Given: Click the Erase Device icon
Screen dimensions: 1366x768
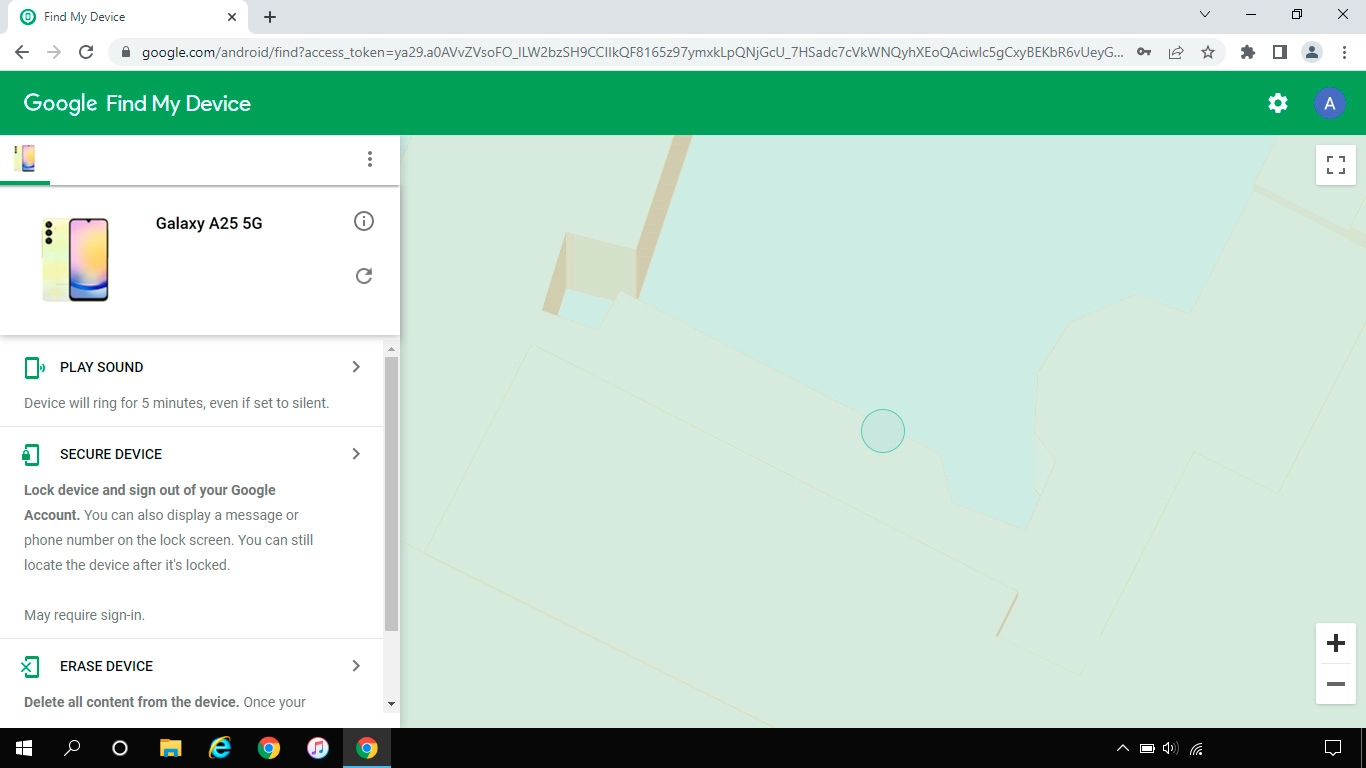Looking at the screenshot, I should click(x=31, y=666).
